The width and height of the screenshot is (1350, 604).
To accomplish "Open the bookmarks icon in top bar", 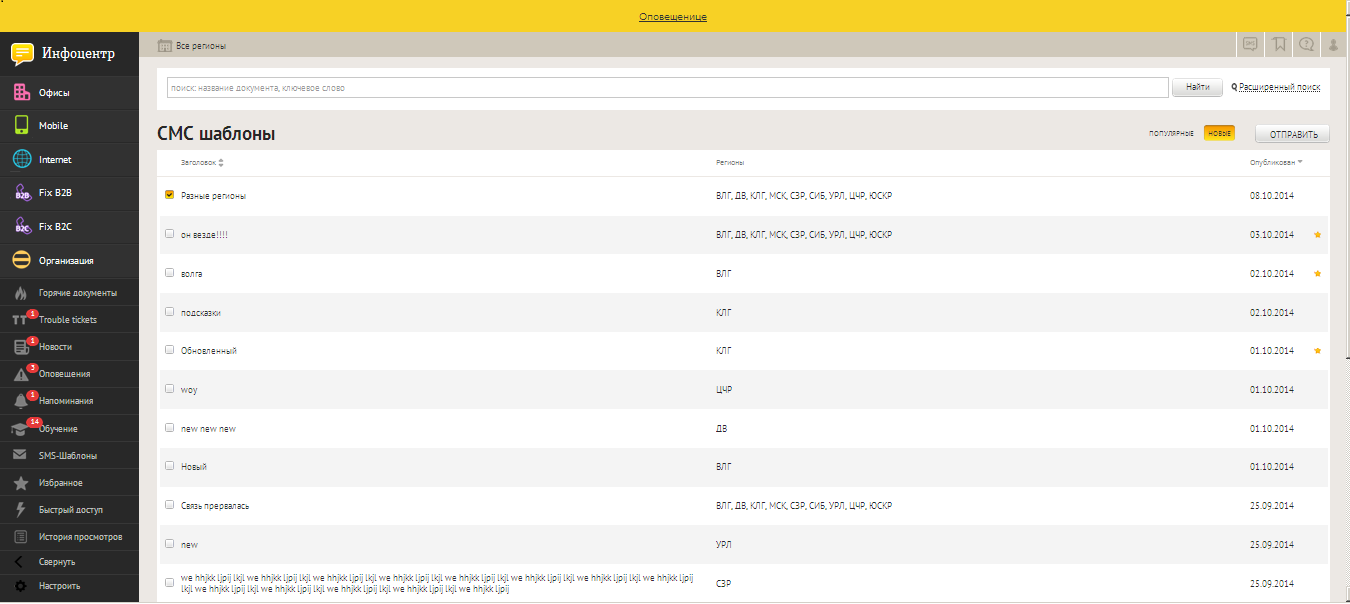I will (x=1279, y=44).
